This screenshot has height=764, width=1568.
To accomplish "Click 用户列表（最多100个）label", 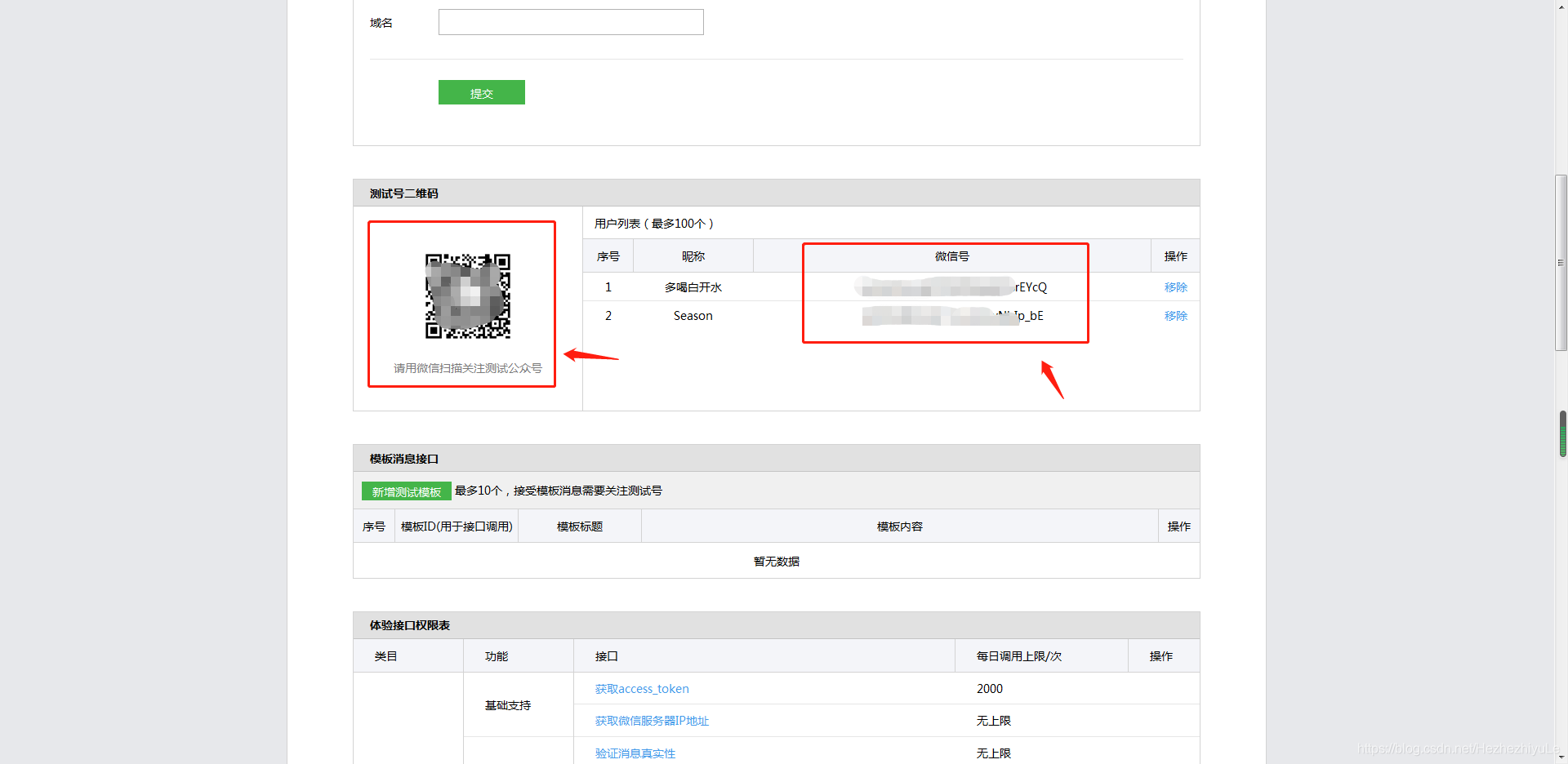I will pos(654,224).
